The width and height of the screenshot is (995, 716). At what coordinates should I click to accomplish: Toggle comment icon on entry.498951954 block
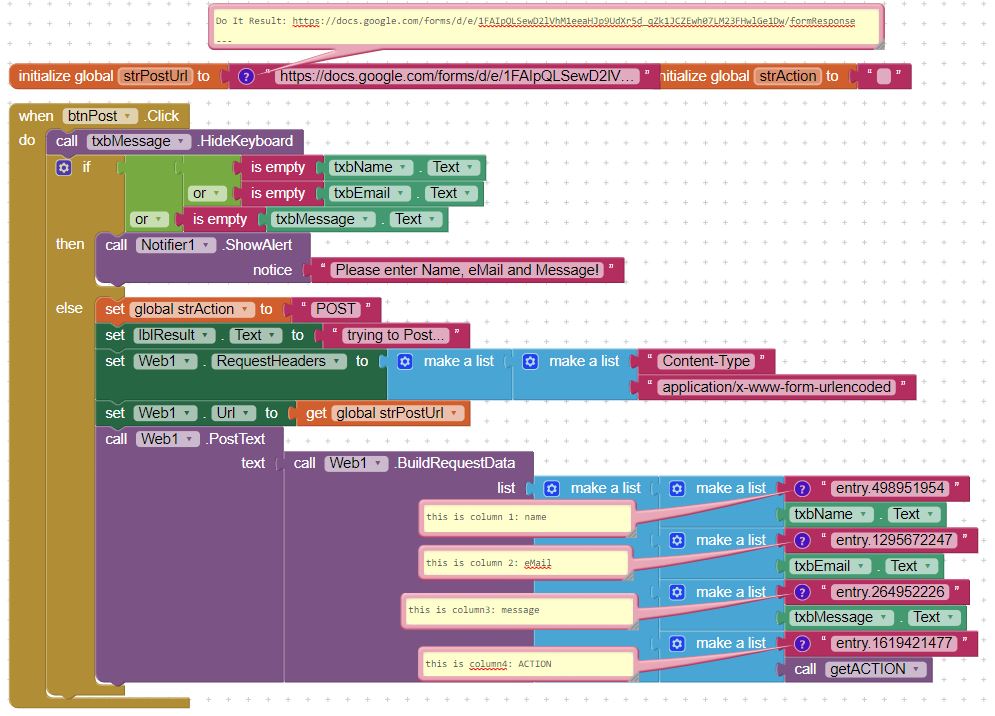(802, 488)
